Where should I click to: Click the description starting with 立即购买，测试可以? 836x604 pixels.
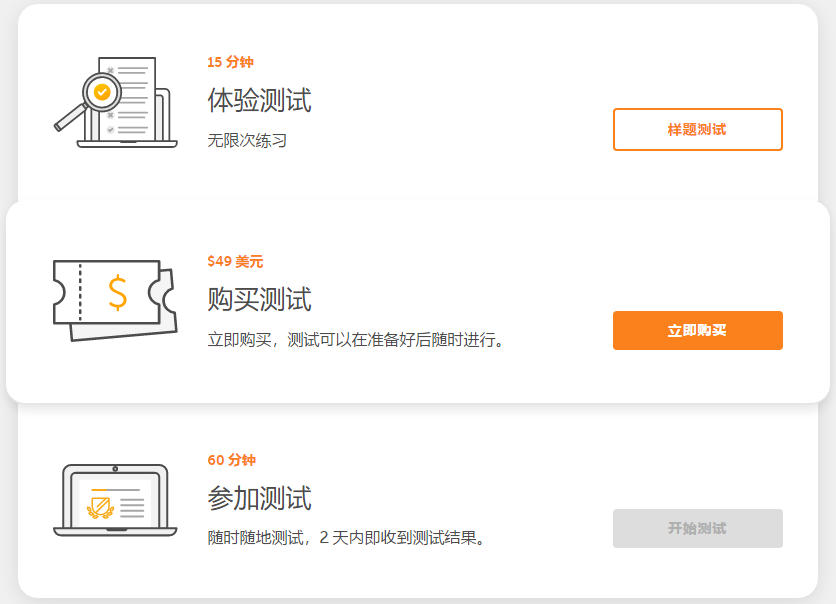[x=356, y=340]
